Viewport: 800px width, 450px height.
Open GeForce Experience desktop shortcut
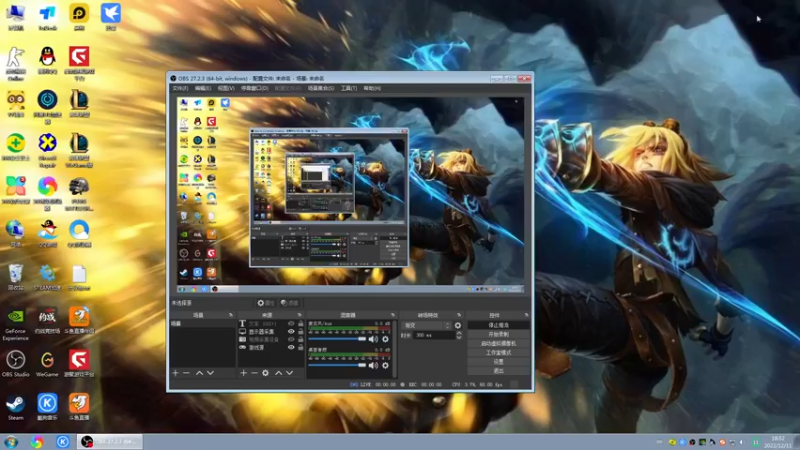(15, 323)
